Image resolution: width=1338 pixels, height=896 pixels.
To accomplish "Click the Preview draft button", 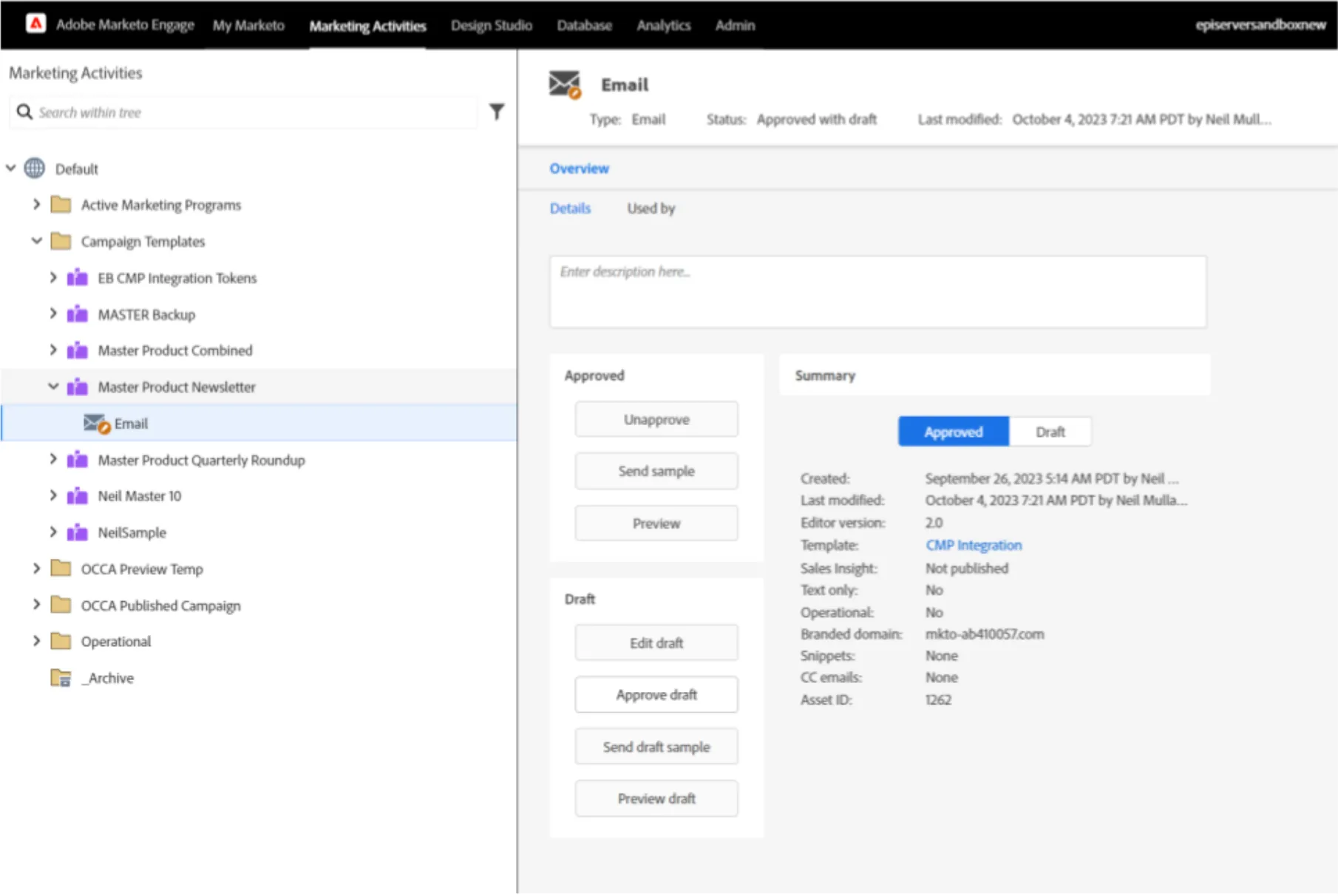I will [x=656, y=798].
